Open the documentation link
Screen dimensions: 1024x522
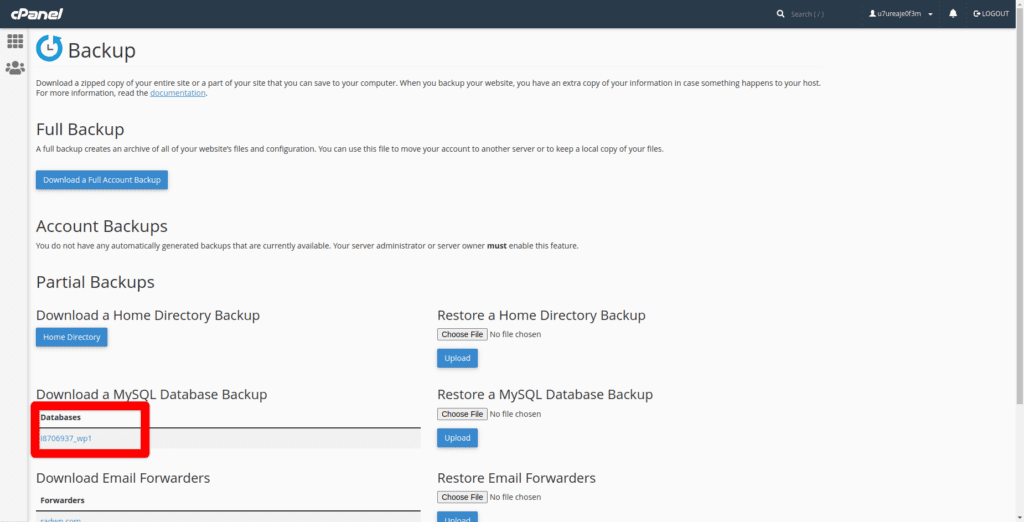point(177,93)
